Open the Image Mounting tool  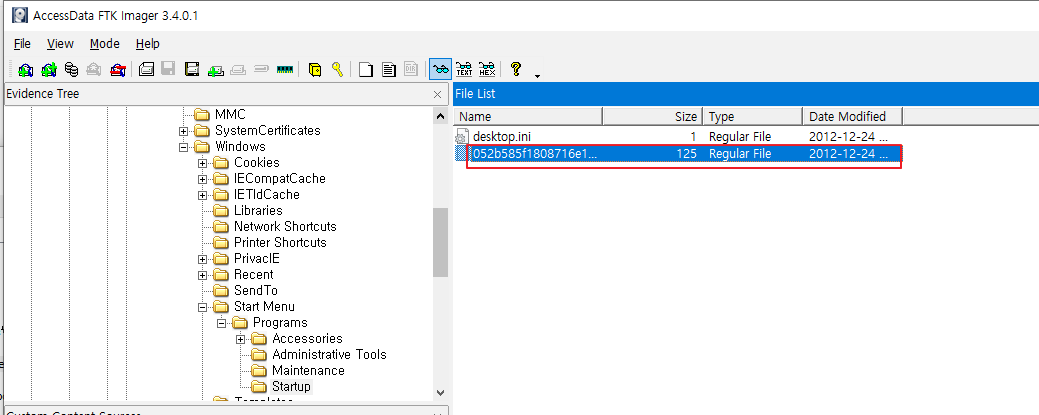[72, 69]
